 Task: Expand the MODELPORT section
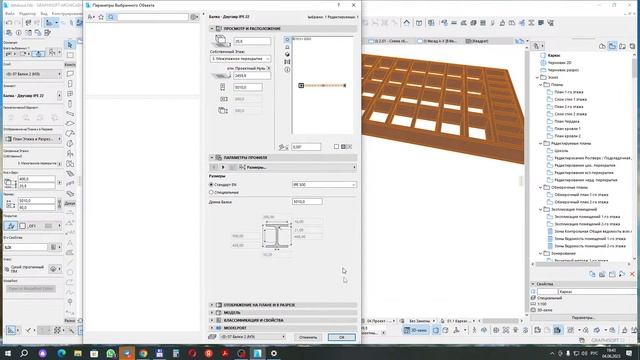tap(212, 328)
